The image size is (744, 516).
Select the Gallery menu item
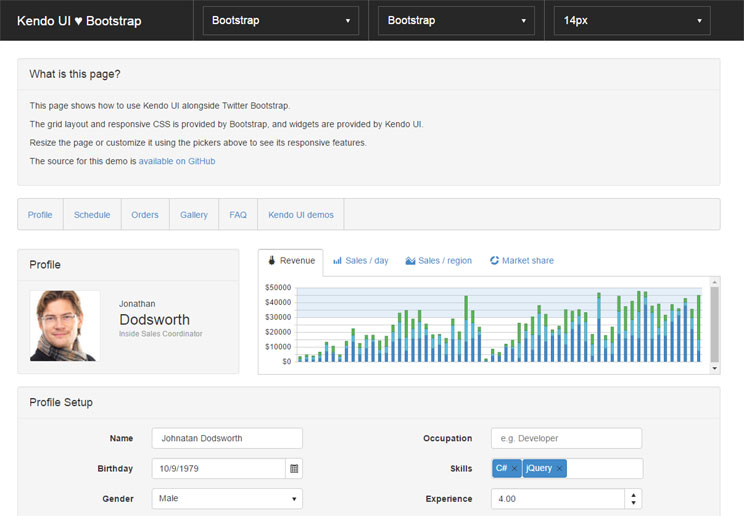pyautogui.click(x=194, y=215)
